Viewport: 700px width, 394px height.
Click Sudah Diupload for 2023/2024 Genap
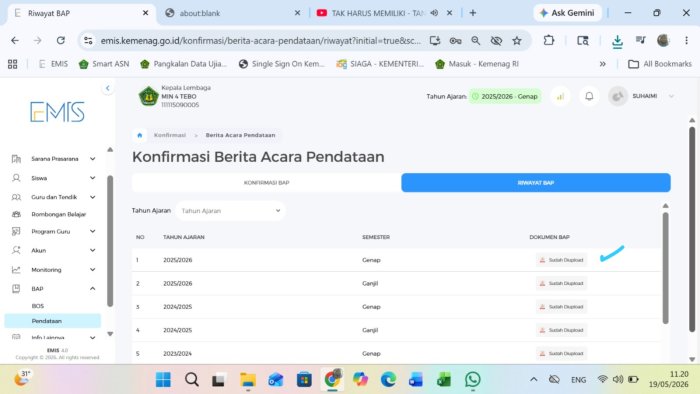click(562, 353)
